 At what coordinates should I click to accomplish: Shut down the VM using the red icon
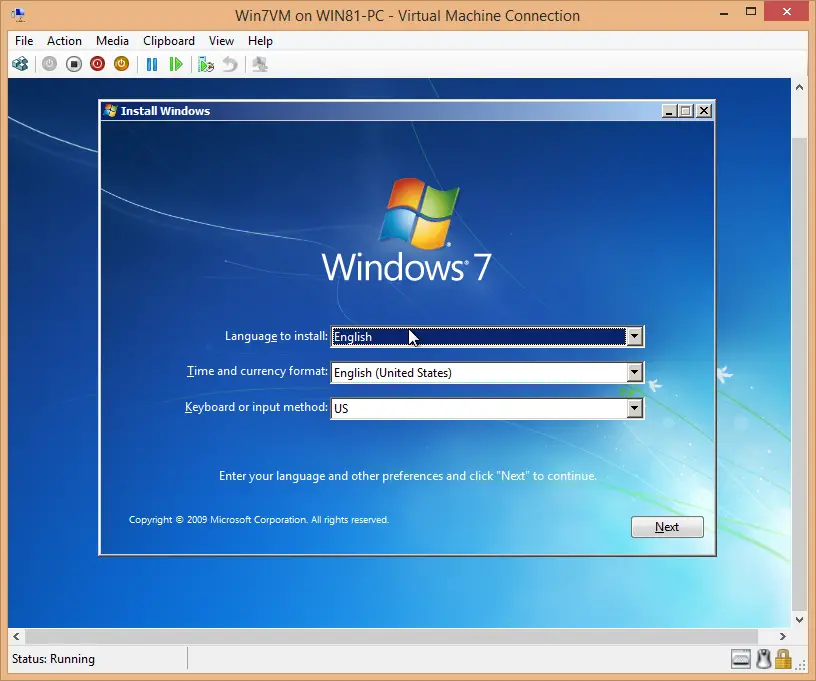click(x=97, y=64)
